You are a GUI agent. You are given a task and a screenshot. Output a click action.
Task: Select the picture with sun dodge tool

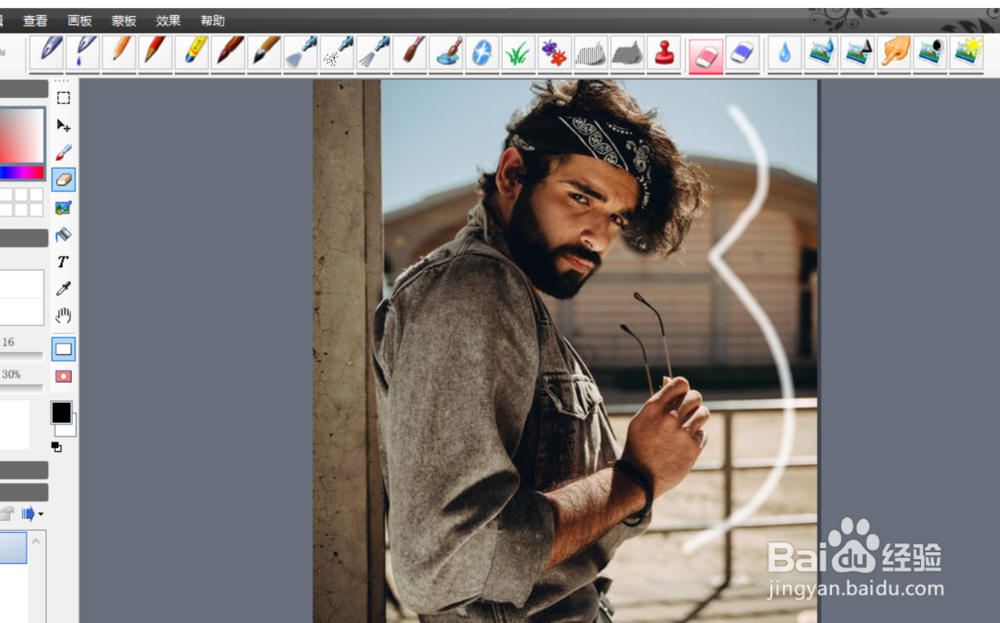point(967,54)
